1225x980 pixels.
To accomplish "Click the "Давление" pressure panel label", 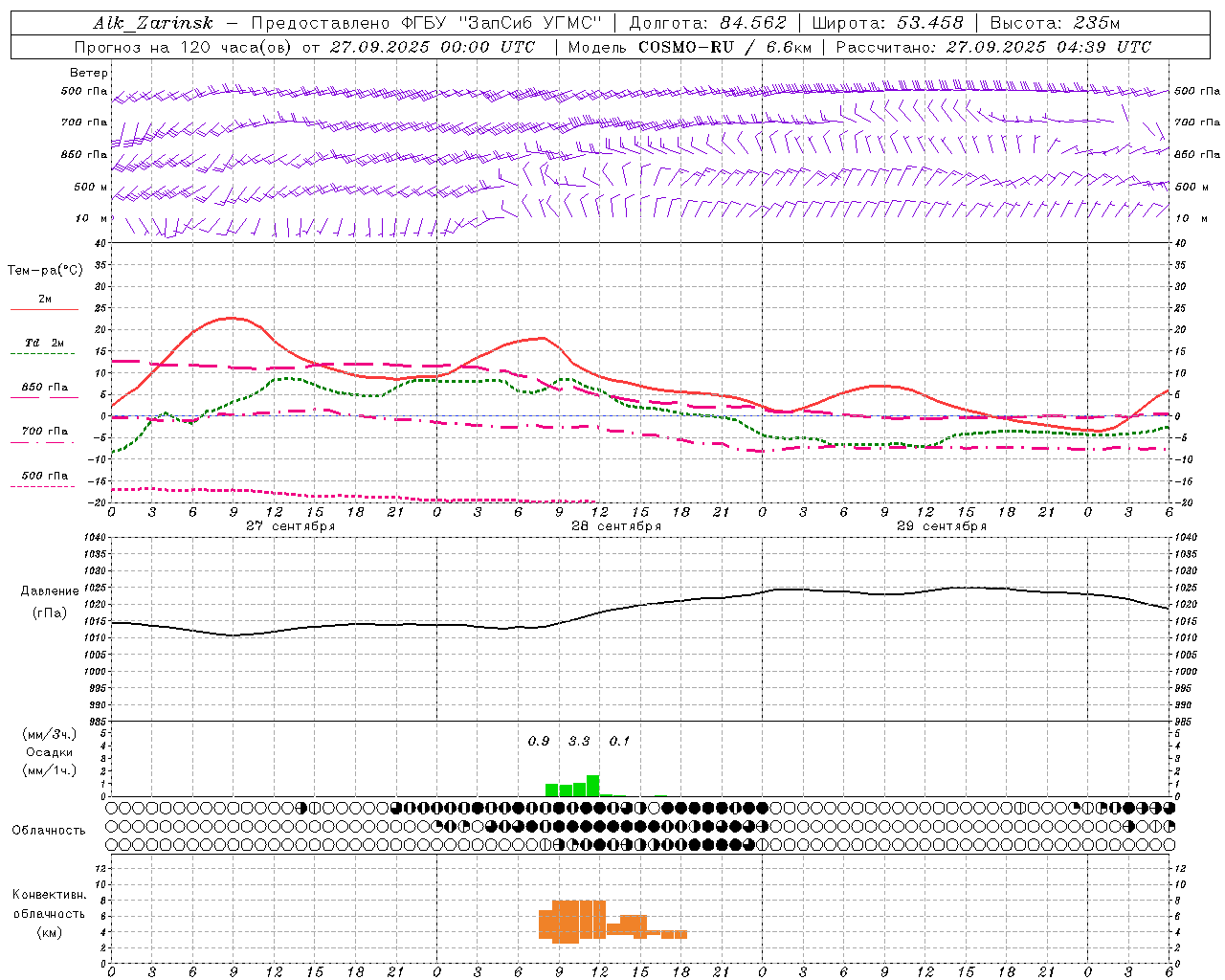I will coord(50,591).
